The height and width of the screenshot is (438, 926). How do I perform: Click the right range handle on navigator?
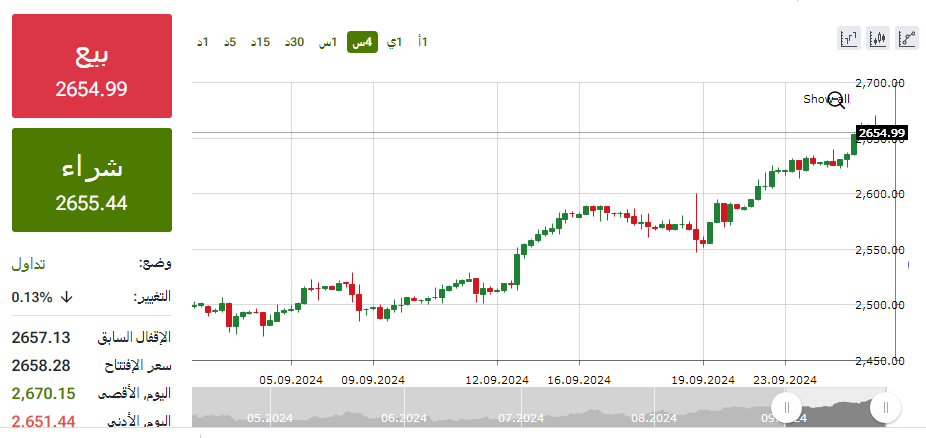885,407
